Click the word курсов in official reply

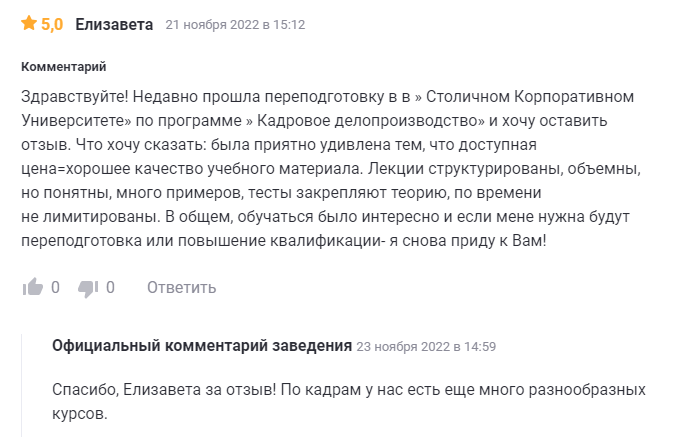pyautogui.click(x=79, y=414)
